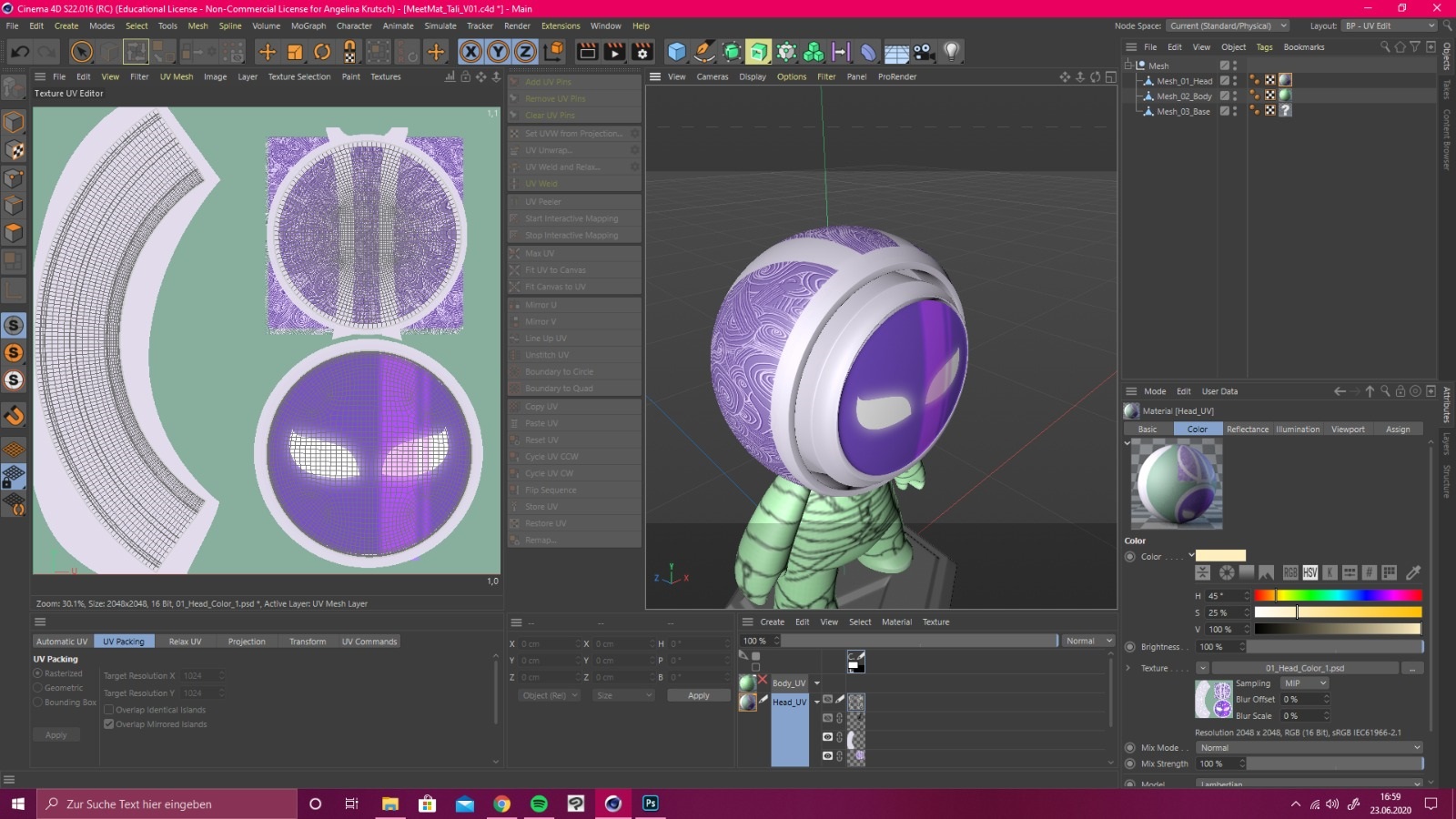Select the Geometric radio option
1456x819 pixels.
coord(38,688)
